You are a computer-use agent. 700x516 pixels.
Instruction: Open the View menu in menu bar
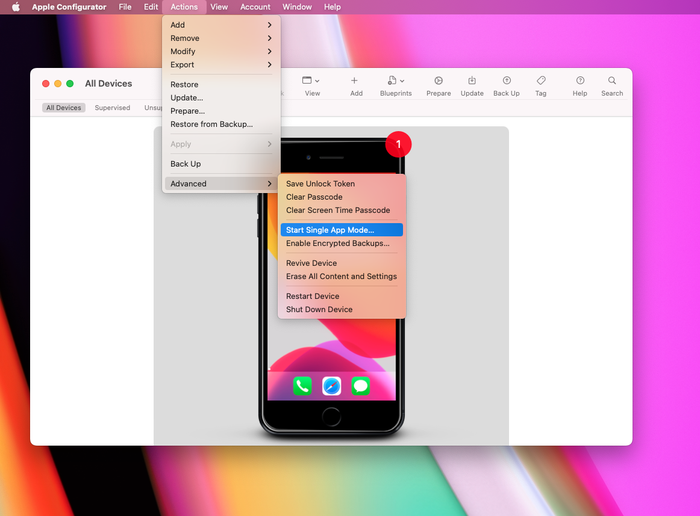tap(219, 7)
